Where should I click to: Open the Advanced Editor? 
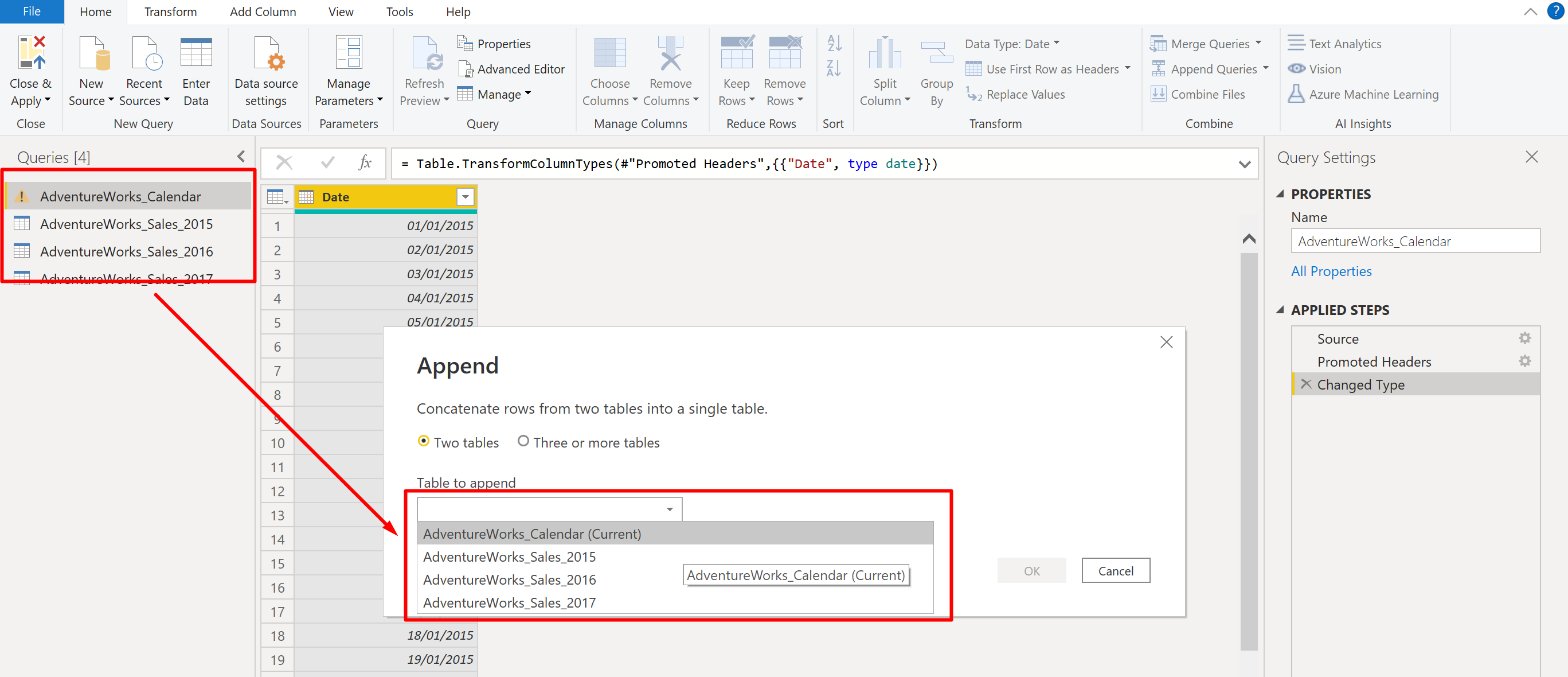[x=511, y=69]
